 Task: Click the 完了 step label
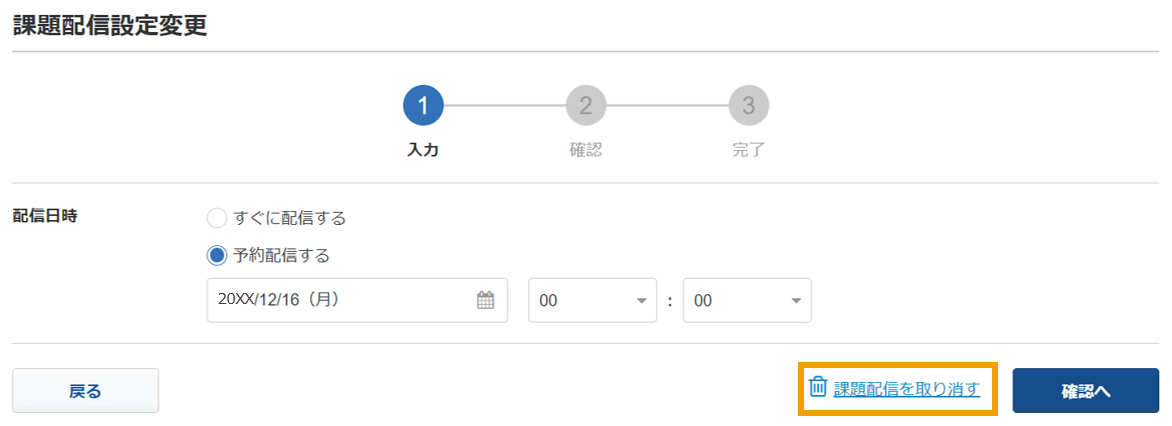(749, 149)
